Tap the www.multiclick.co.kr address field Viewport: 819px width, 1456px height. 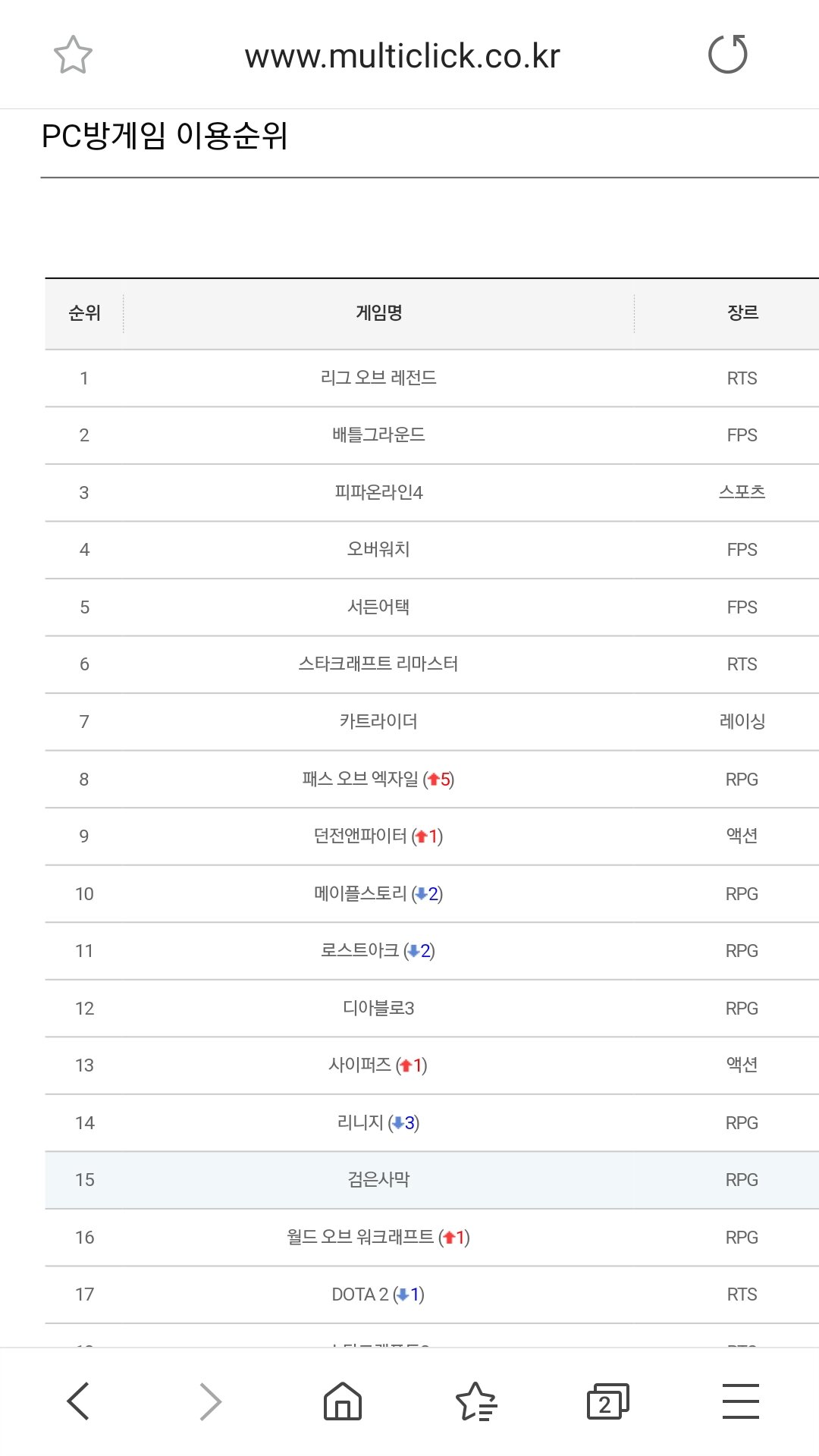[402, 56]
